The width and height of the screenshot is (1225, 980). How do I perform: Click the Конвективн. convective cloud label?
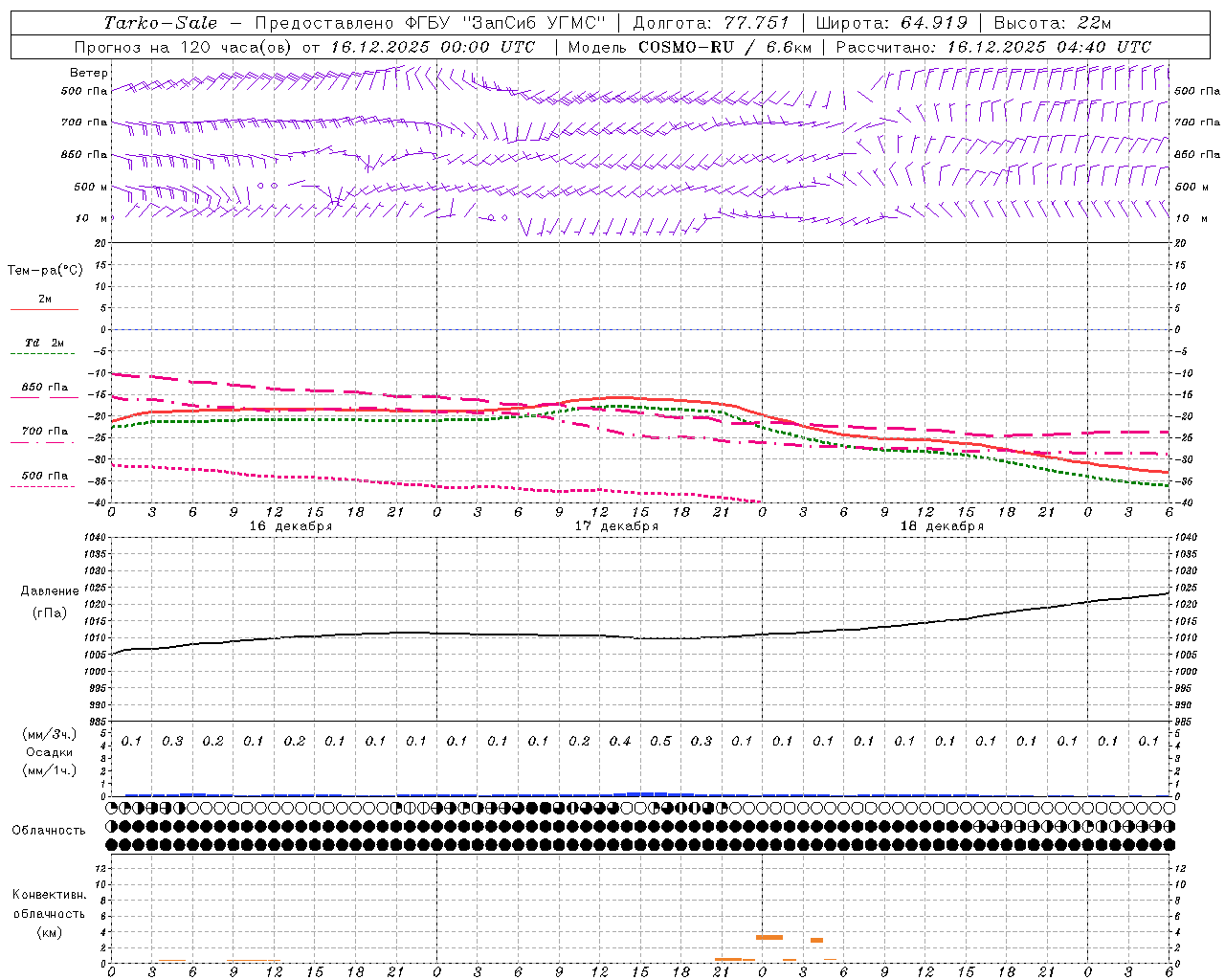pyautogui.click(x=49, y=895)
